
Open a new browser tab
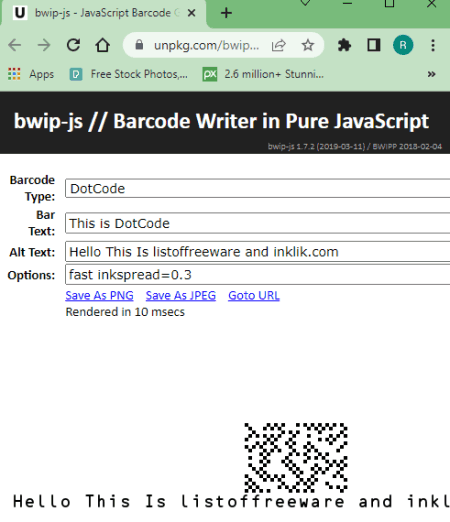pyautogui.click(x=226, y=13)
